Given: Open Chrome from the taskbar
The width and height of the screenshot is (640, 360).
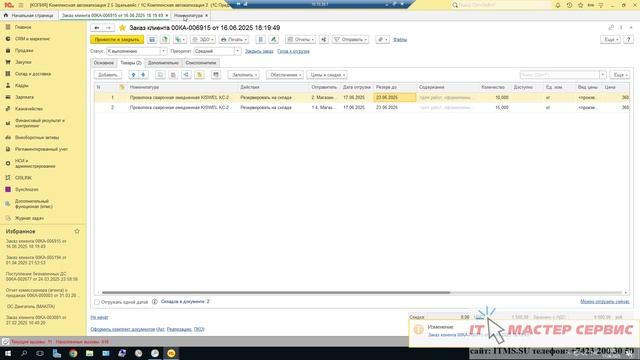Looking at the screenshot, I should [73, 353].
